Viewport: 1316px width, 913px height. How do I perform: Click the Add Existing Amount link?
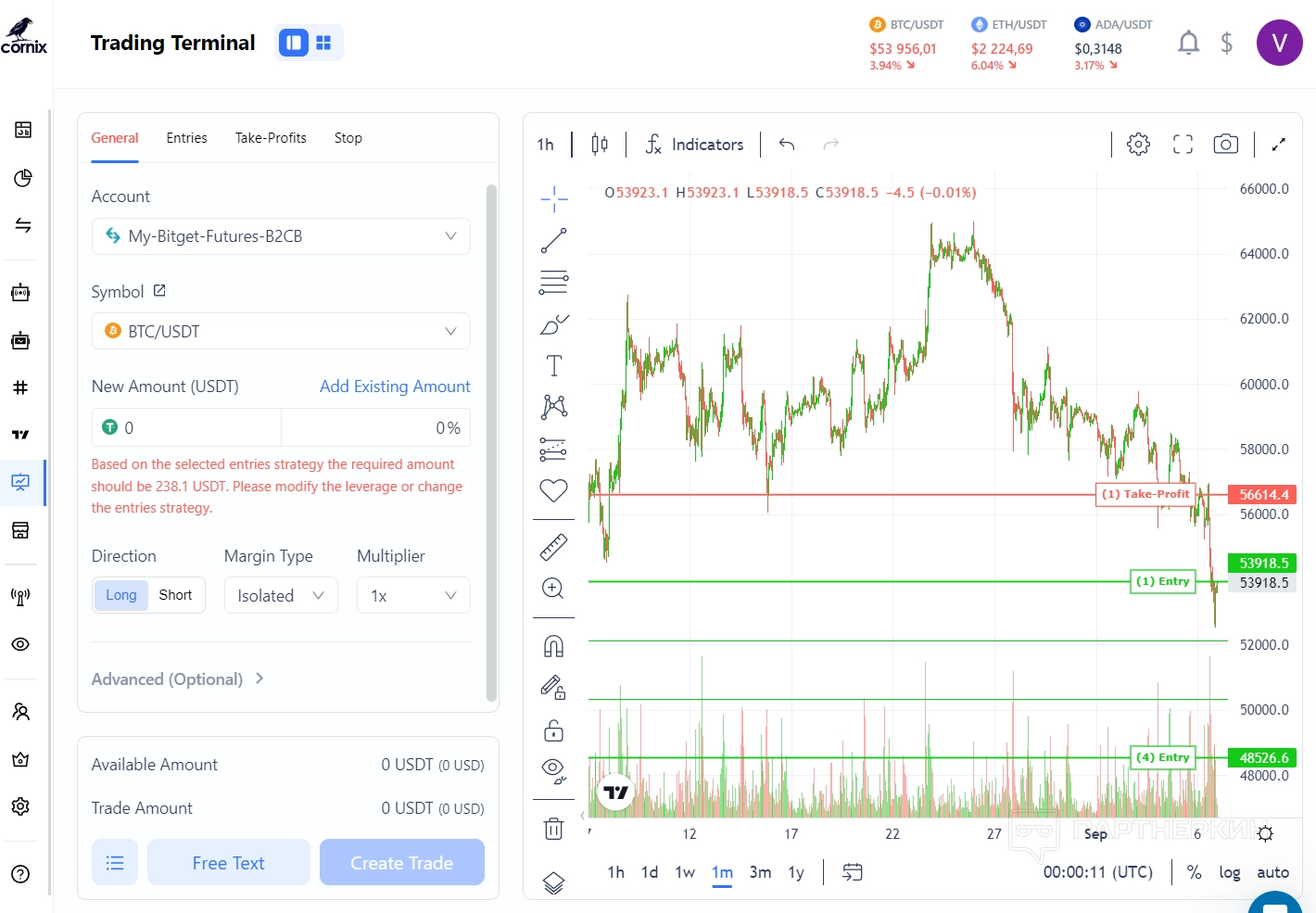[395, 387]
